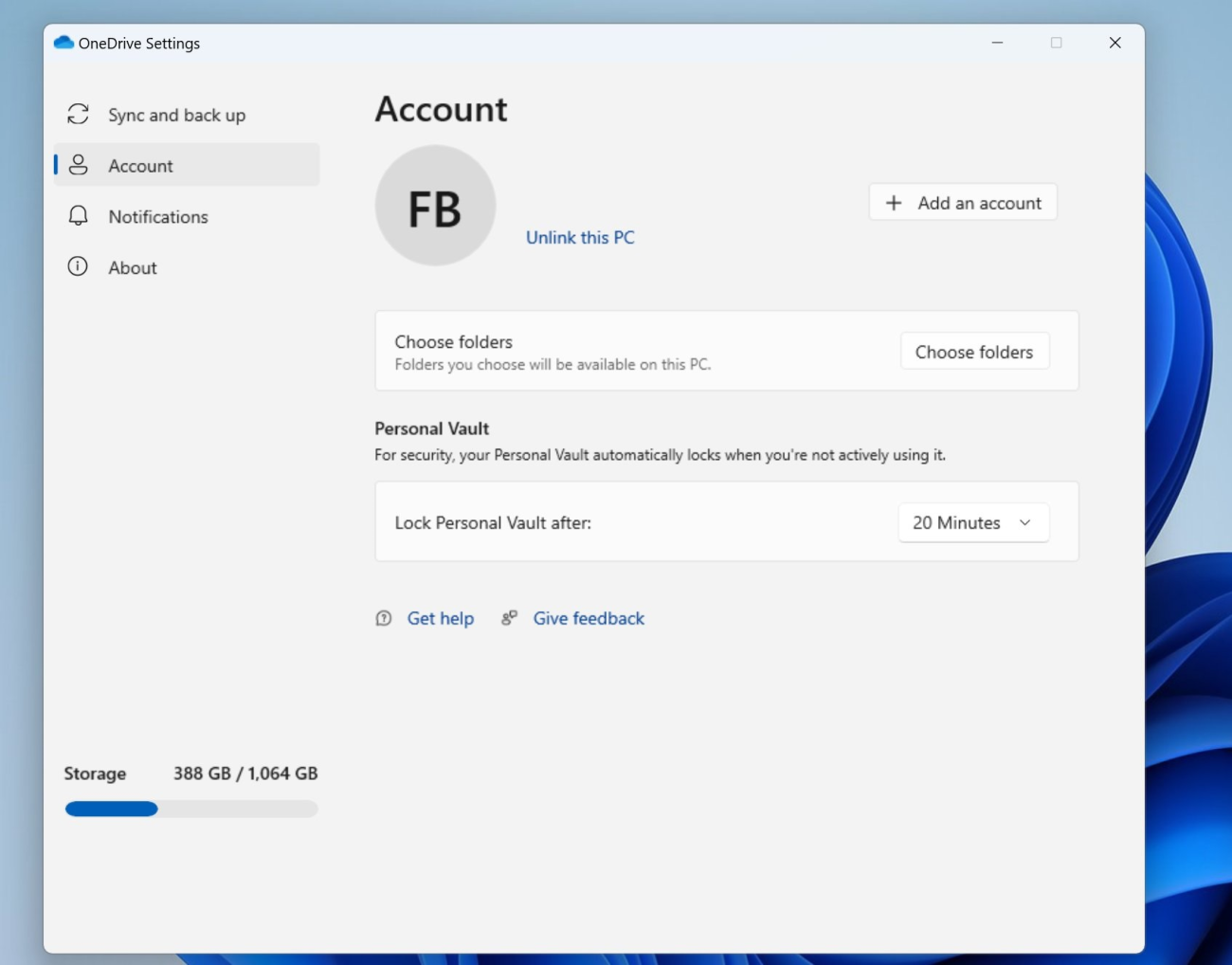
Task: Click the Unlink this PC link
Action: click(580, 237)
